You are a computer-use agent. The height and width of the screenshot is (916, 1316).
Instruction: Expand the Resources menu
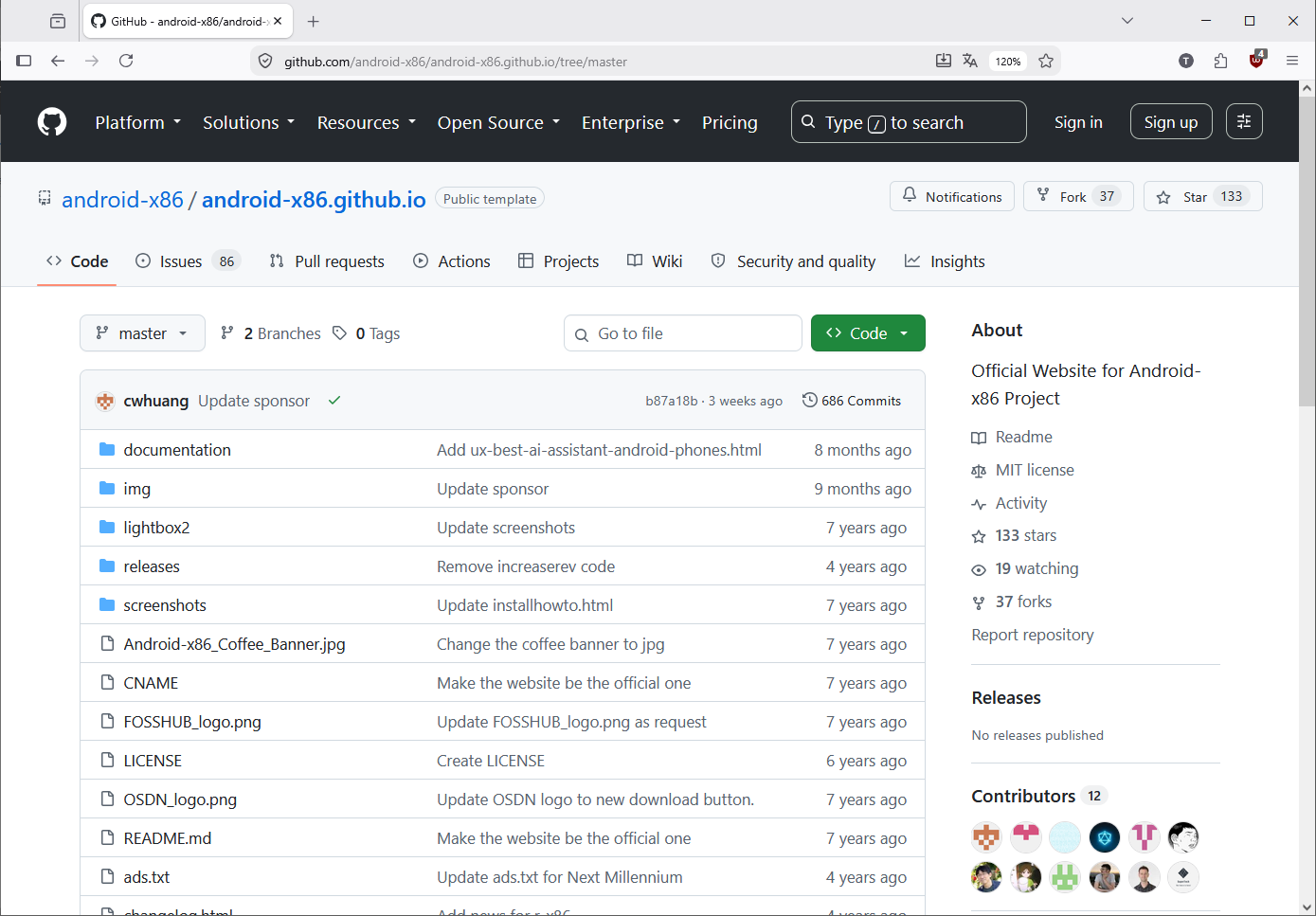(367, 122)
